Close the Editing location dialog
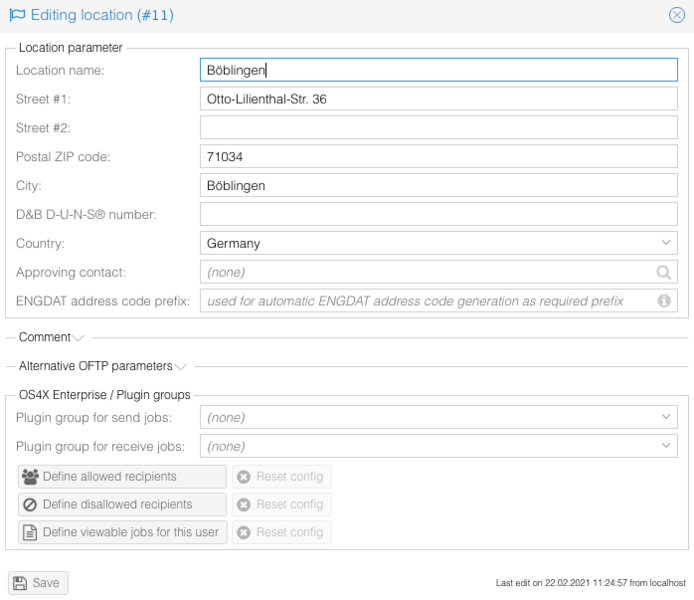The height and width of the screenshot is (600, 694). (x=677, y=15)
